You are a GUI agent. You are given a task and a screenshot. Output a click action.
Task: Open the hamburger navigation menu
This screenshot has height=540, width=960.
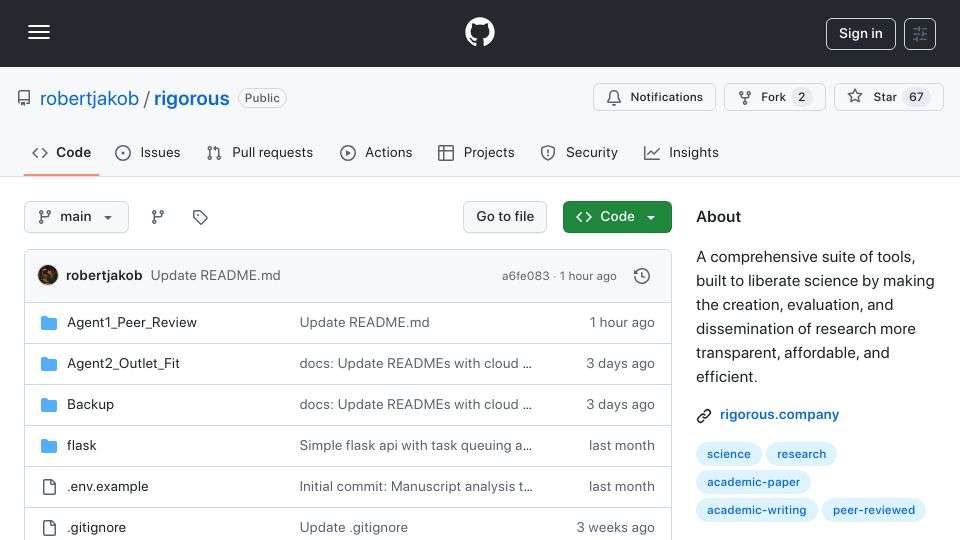pos(39,32)
